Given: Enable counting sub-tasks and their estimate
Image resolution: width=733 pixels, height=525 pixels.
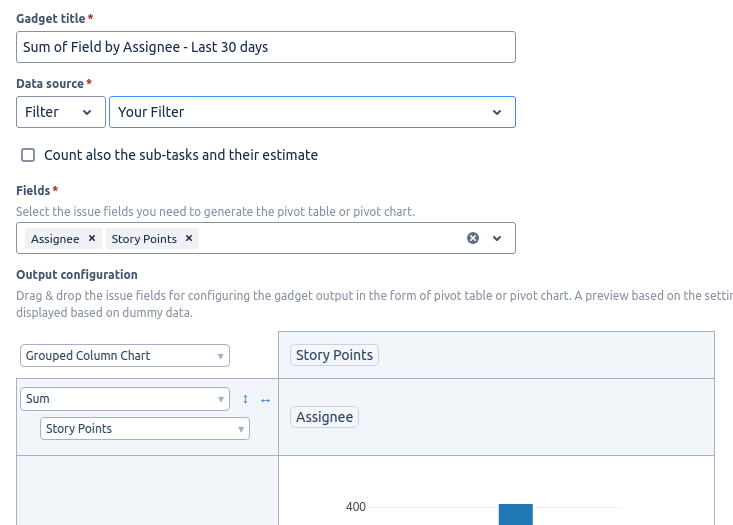Looking at the screenshot, I should 28,155.
